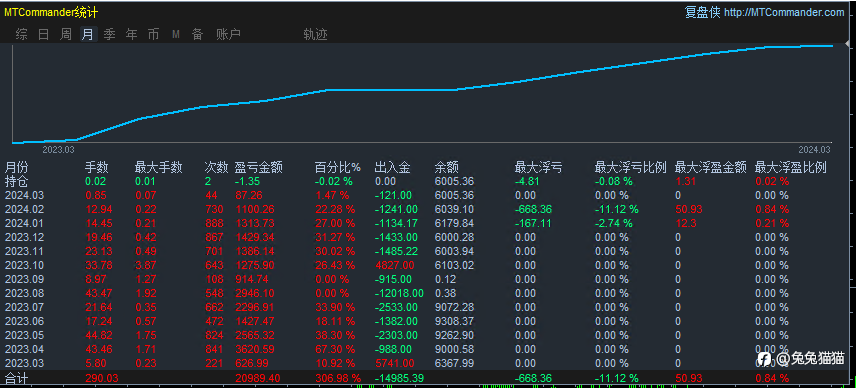Open the 季 quarterly statistics tab
This screenshot has width=856, height=388.
point(110,35)
